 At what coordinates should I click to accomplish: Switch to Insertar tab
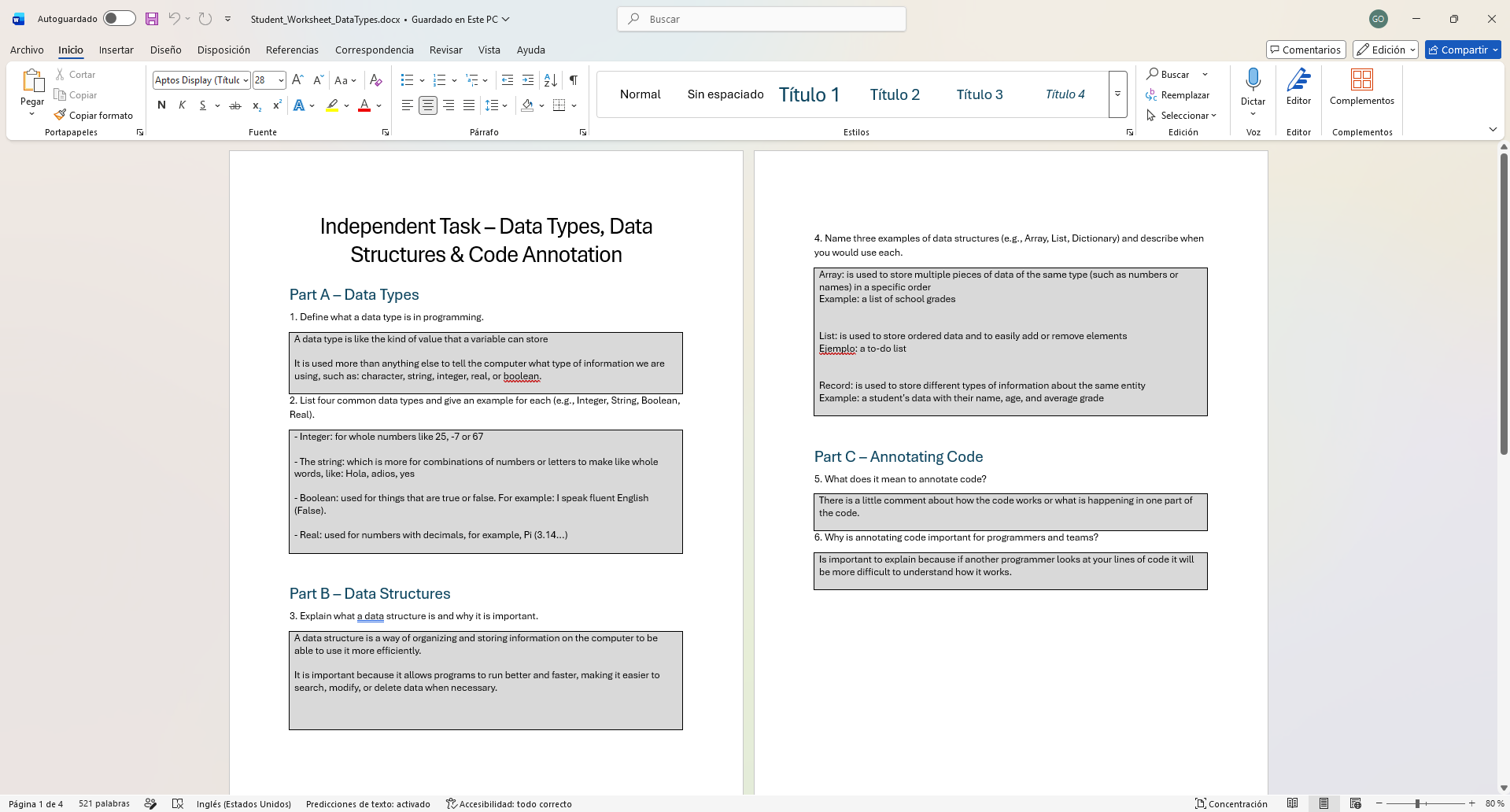click(116, 50)
